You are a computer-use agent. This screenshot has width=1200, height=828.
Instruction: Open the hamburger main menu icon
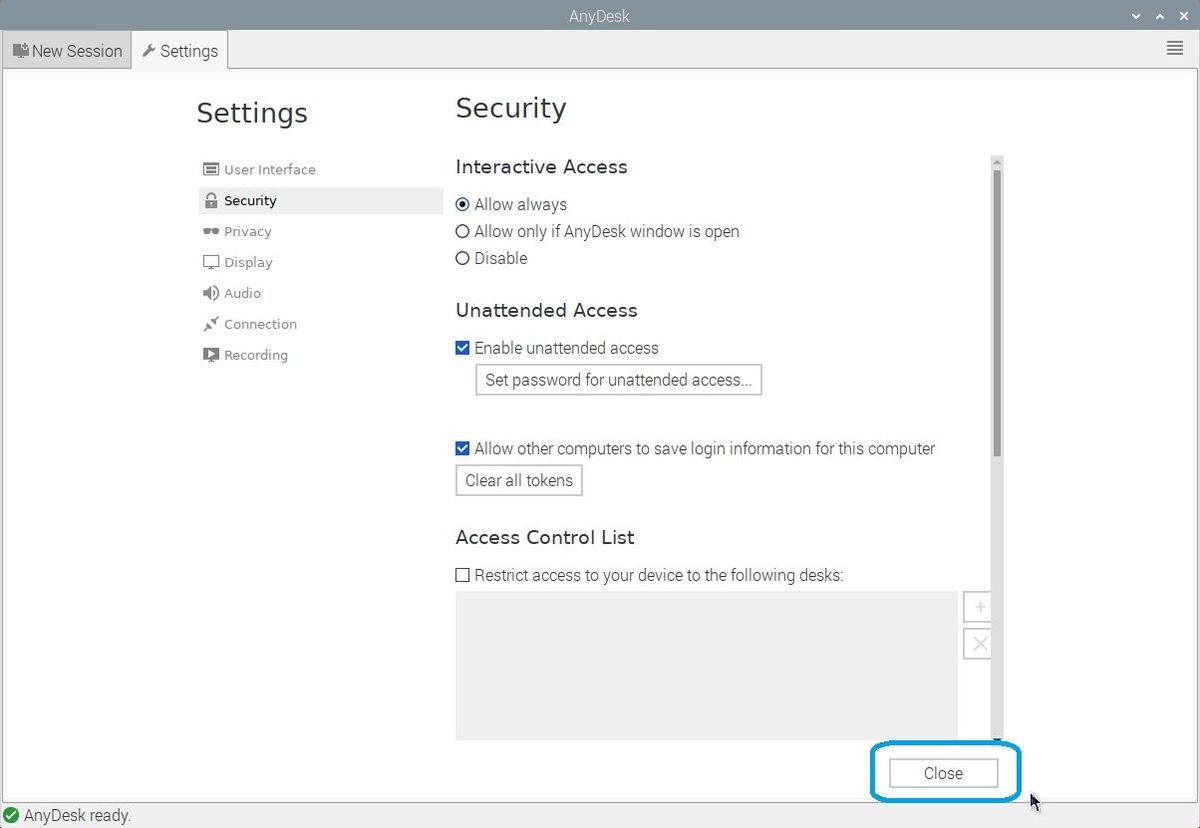coord(1175,48)
